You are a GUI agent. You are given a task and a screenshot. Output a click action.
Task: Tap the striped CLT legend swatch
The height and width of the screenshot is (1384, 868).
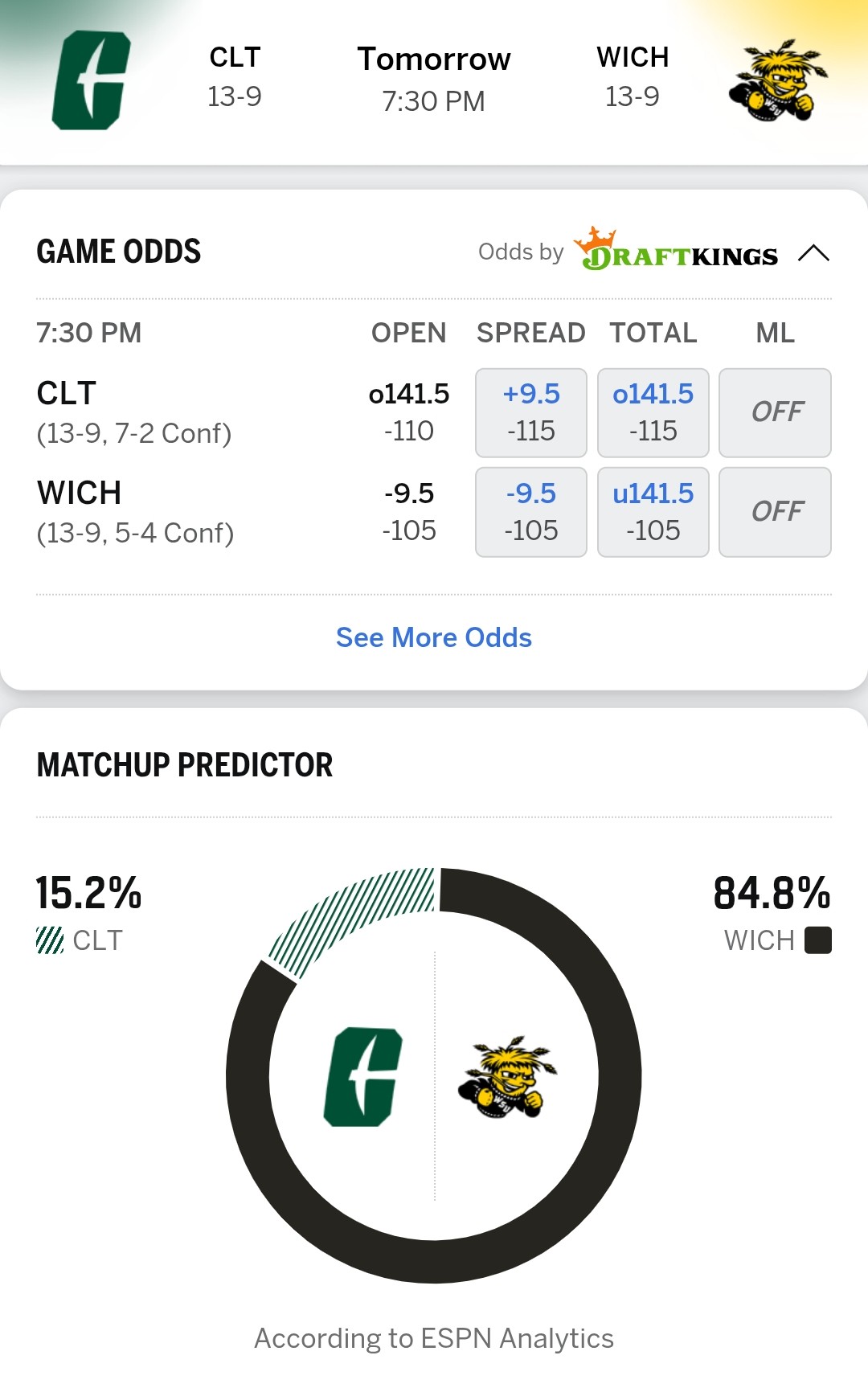click(x=50, y=940)
